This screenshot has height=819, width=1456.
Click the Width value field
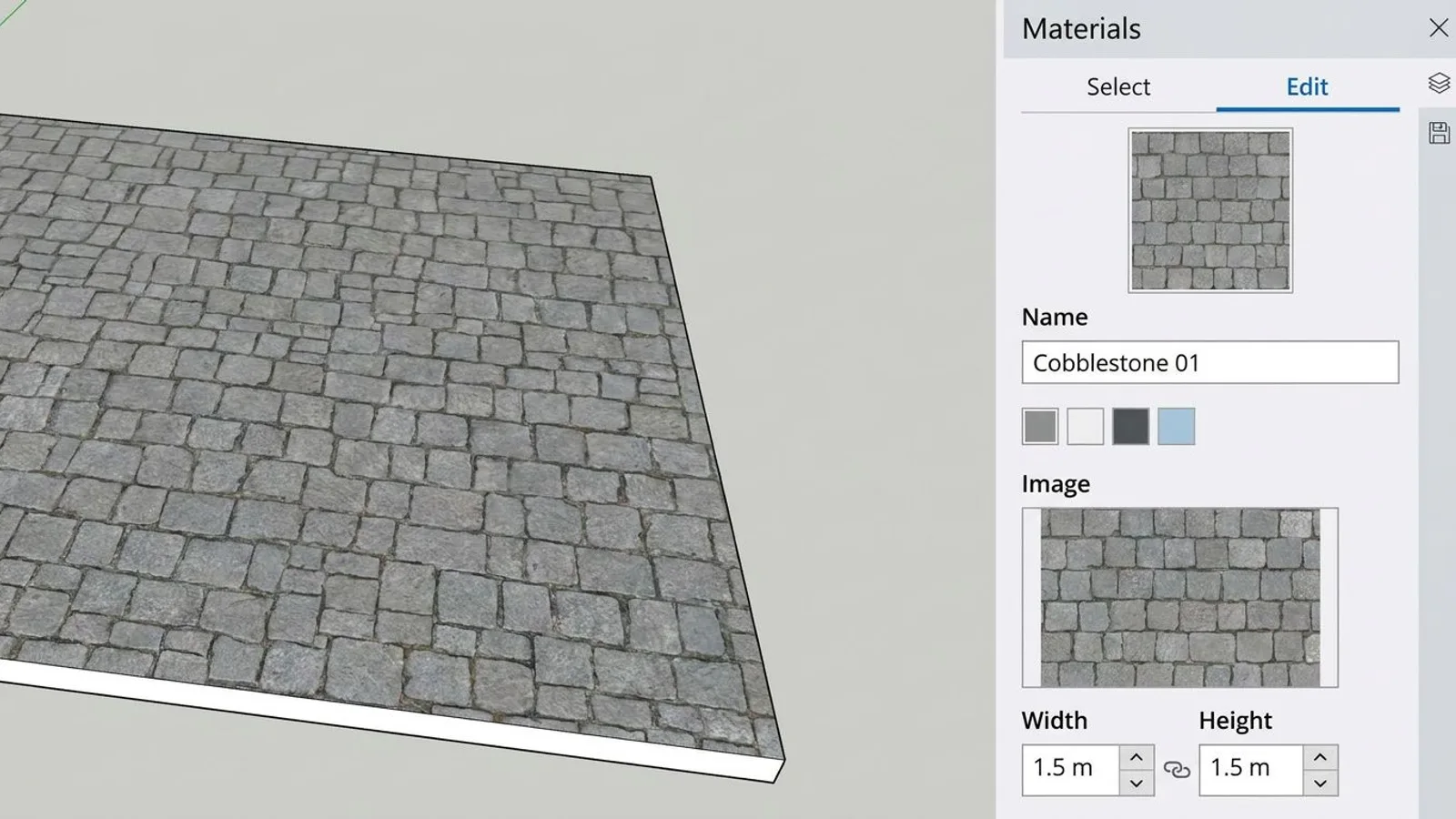click(1070, 770)
